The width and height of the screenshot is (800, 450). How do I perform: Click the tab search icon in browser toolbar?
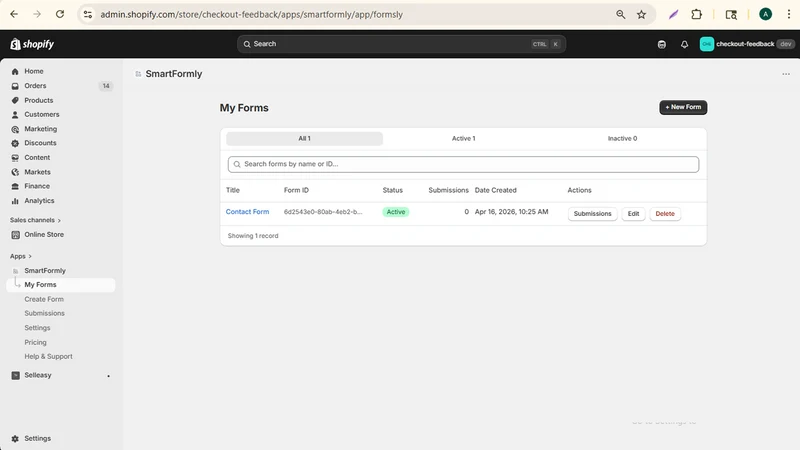pos(731,14)
